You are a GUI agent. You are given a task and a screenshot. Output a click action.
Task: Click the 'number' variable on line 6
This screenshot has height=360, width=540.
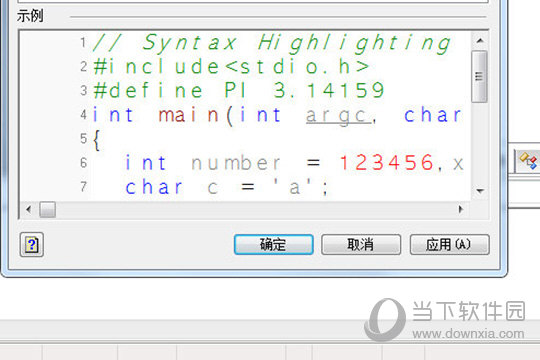(x=236, y=163)
